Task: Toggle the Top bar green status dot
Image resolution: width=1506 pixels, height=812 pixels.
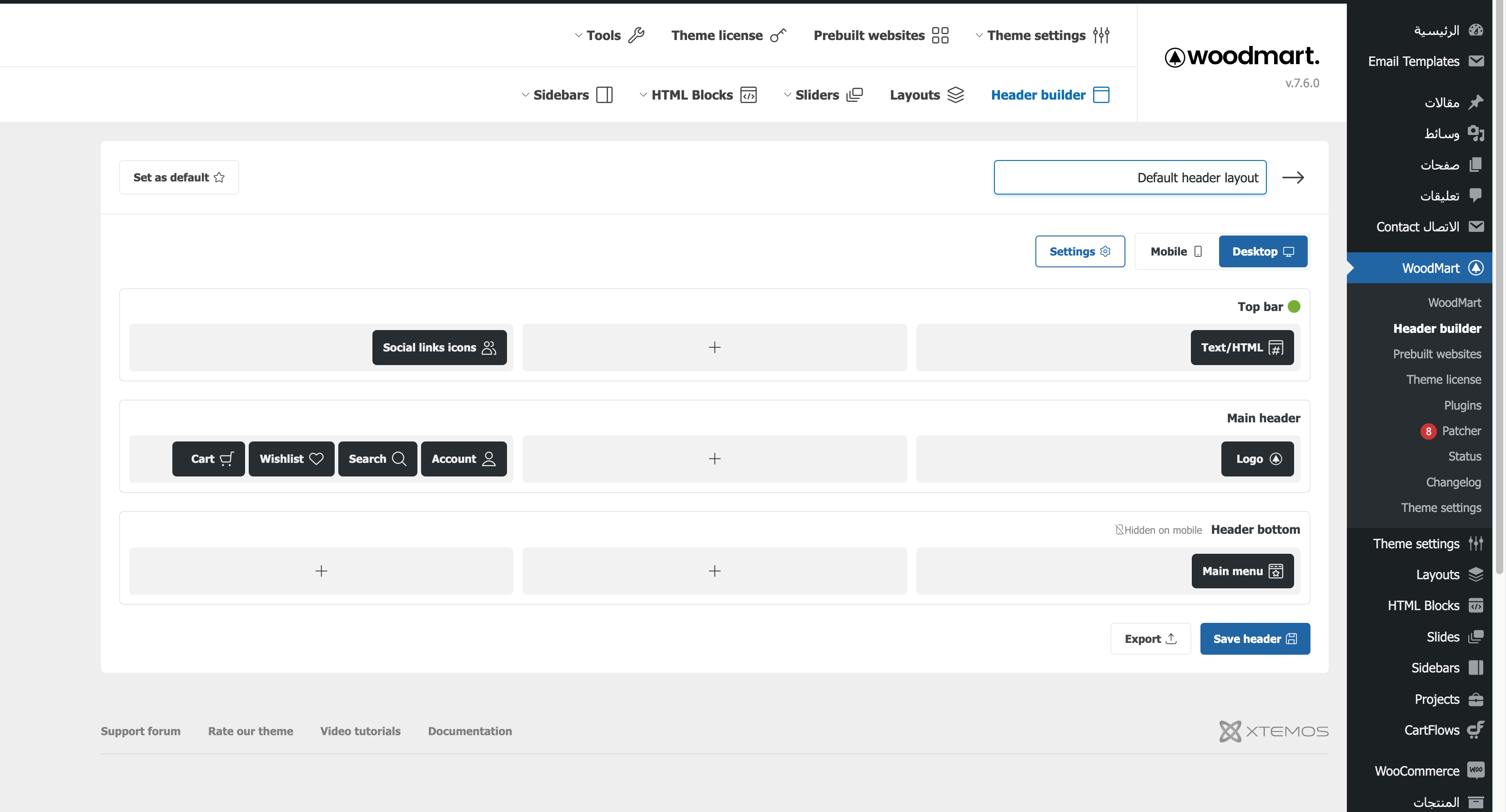Action: (1294, 306)
